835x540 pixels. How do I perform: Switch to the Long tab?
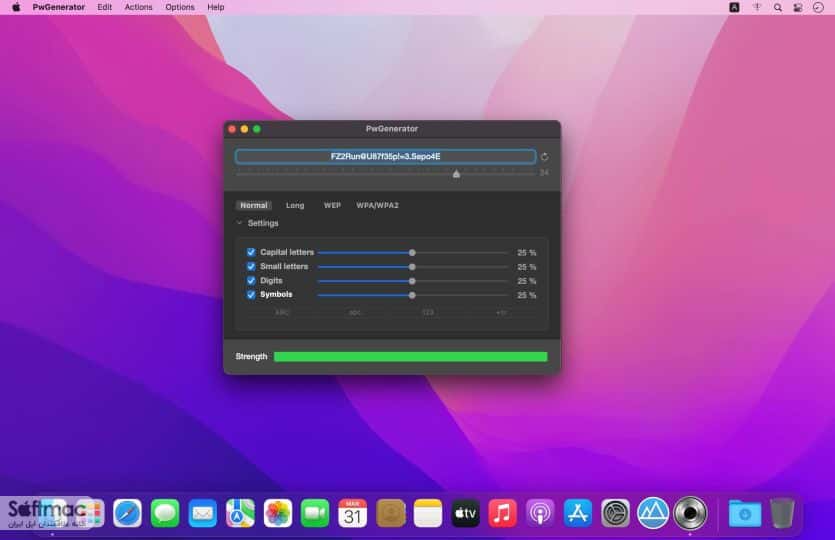(295, 205)
